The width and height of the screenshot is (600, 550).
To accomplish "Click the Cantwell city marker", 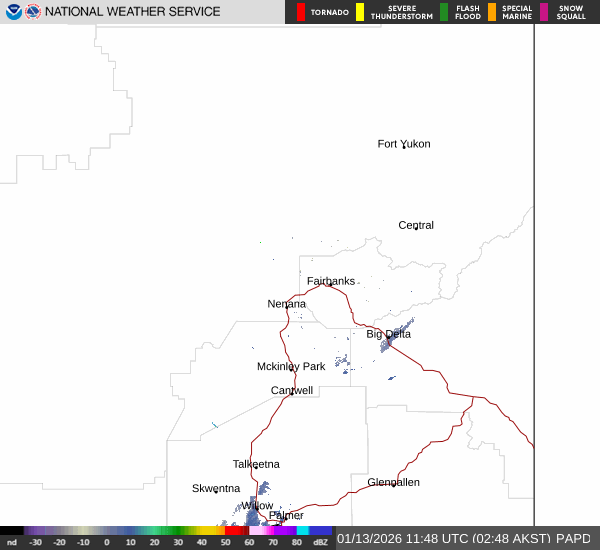I will [291, 394].
